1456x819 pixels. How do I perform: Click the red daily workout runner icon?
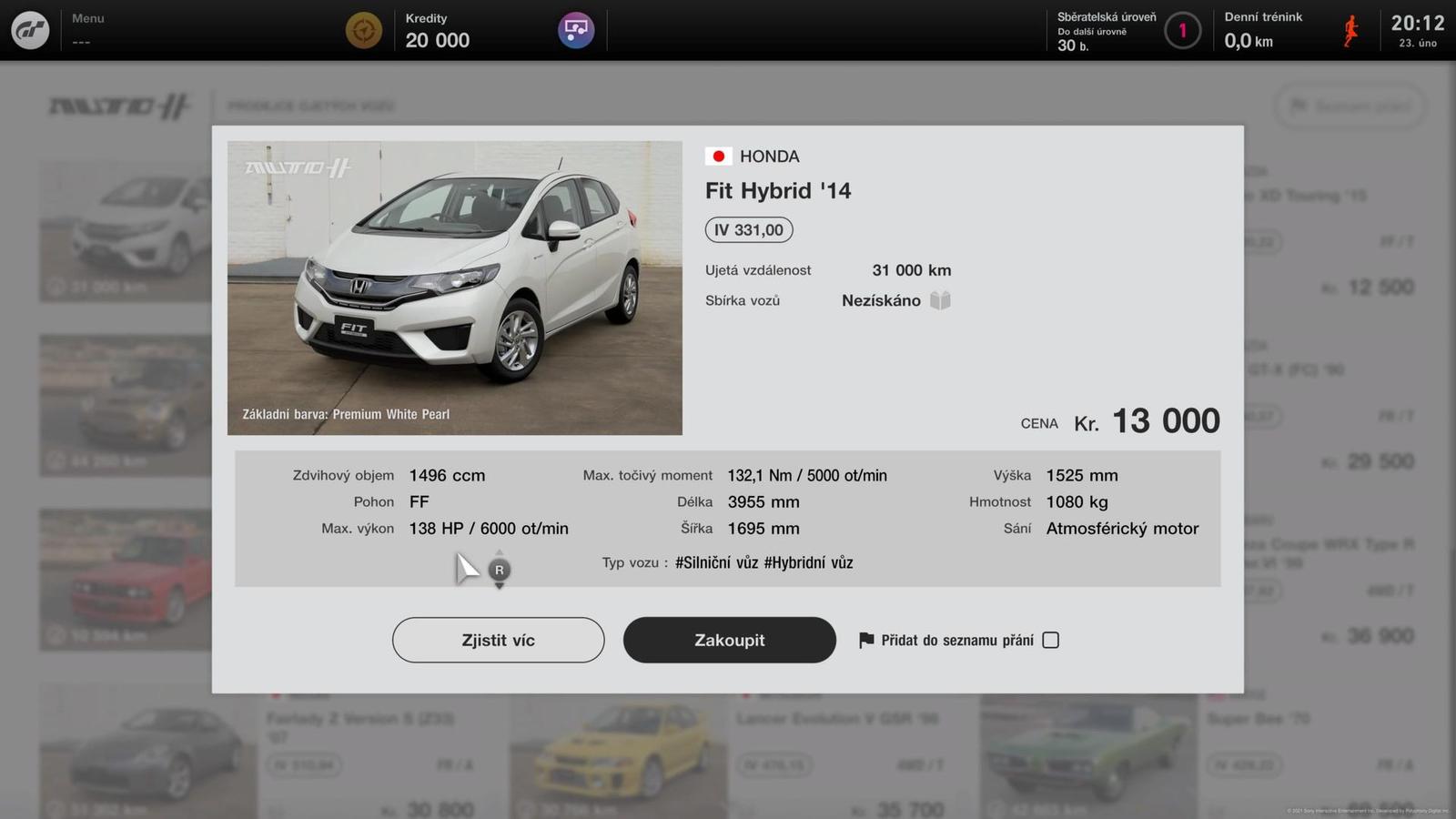[1351, 31]
